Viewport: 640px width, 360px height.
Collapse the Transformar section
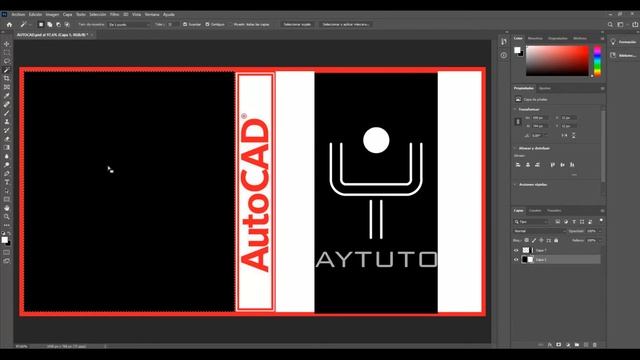(515, 109)
